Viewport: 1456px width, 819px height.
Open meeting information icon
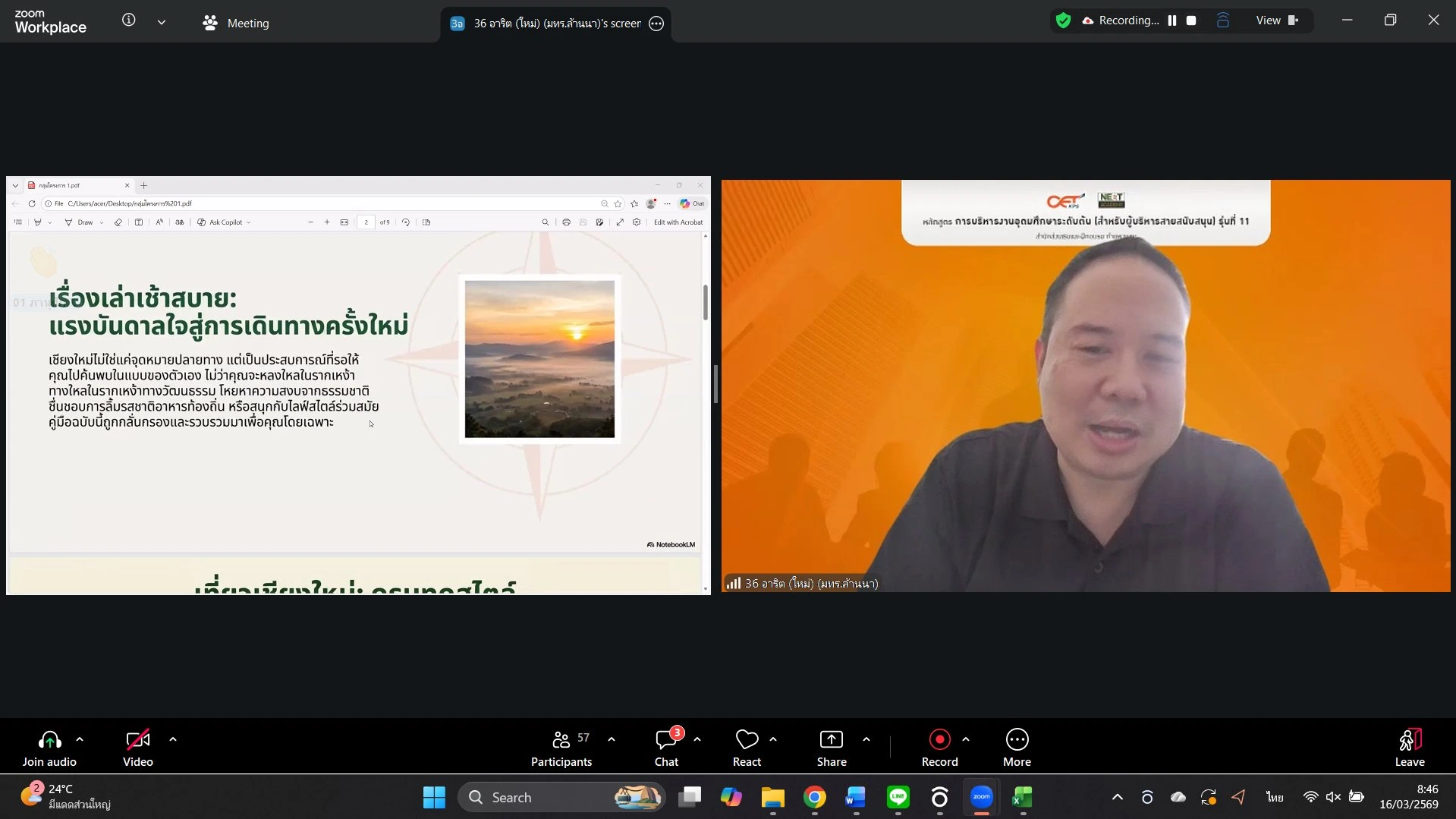[x=129, y=20]
